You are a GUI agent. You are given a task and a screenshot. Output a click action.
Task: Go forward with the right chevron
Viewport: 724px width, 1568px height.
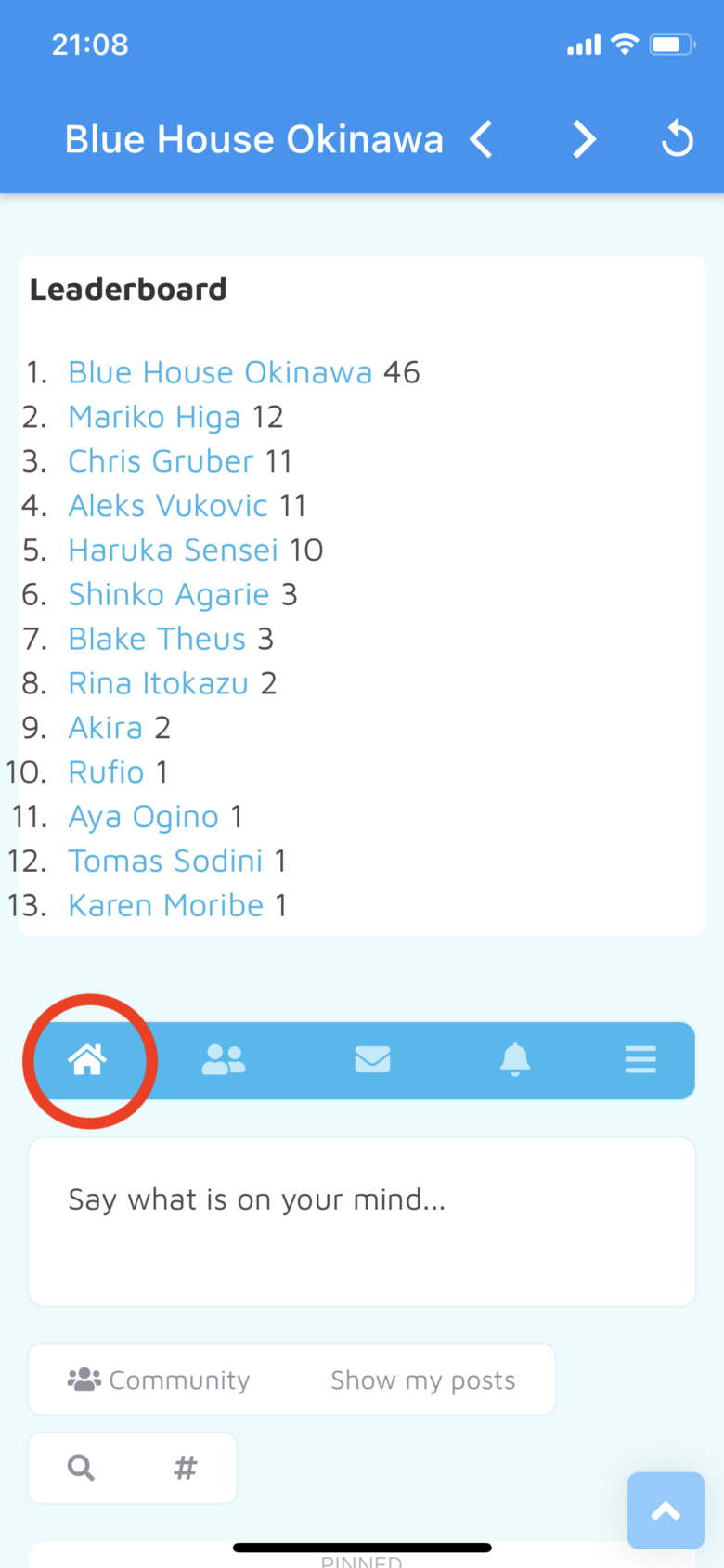583,139
